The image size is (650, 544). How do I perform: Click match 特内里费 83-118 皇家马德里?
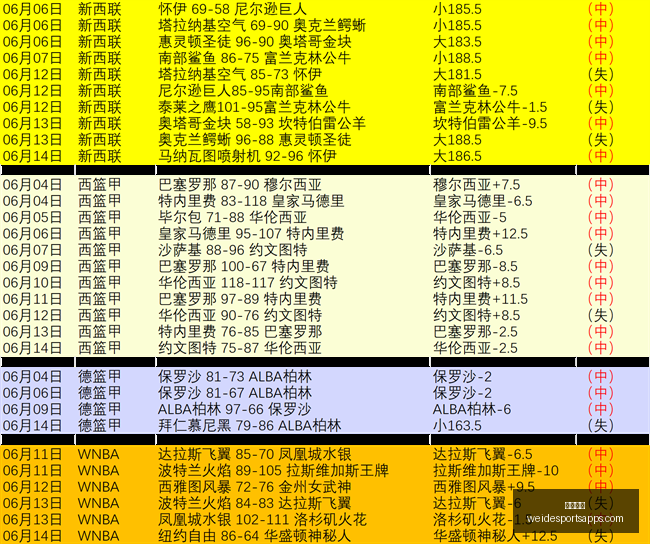pos(251,201)
